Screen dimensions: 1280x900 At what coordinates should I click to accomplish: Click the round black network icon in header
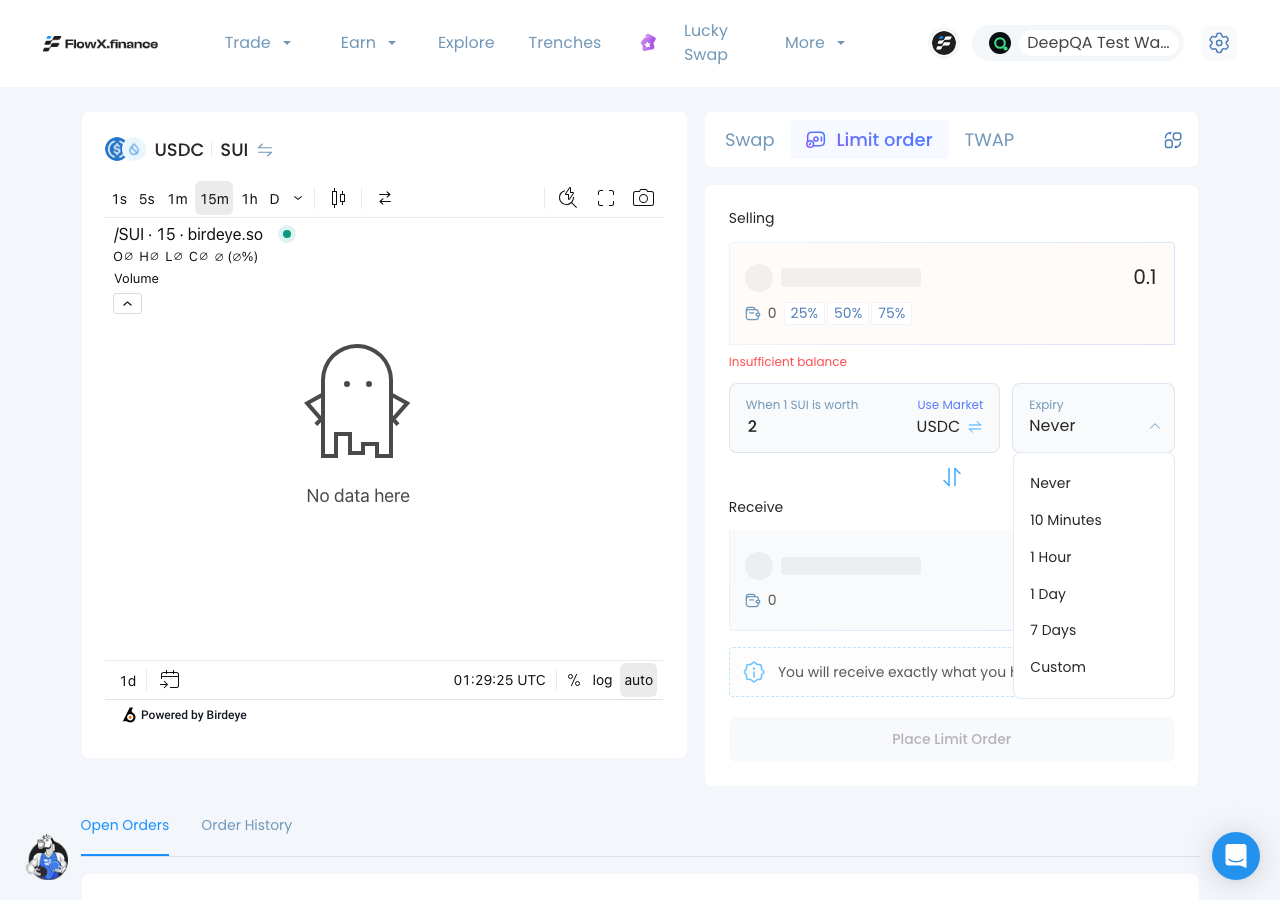coord(944,43)
